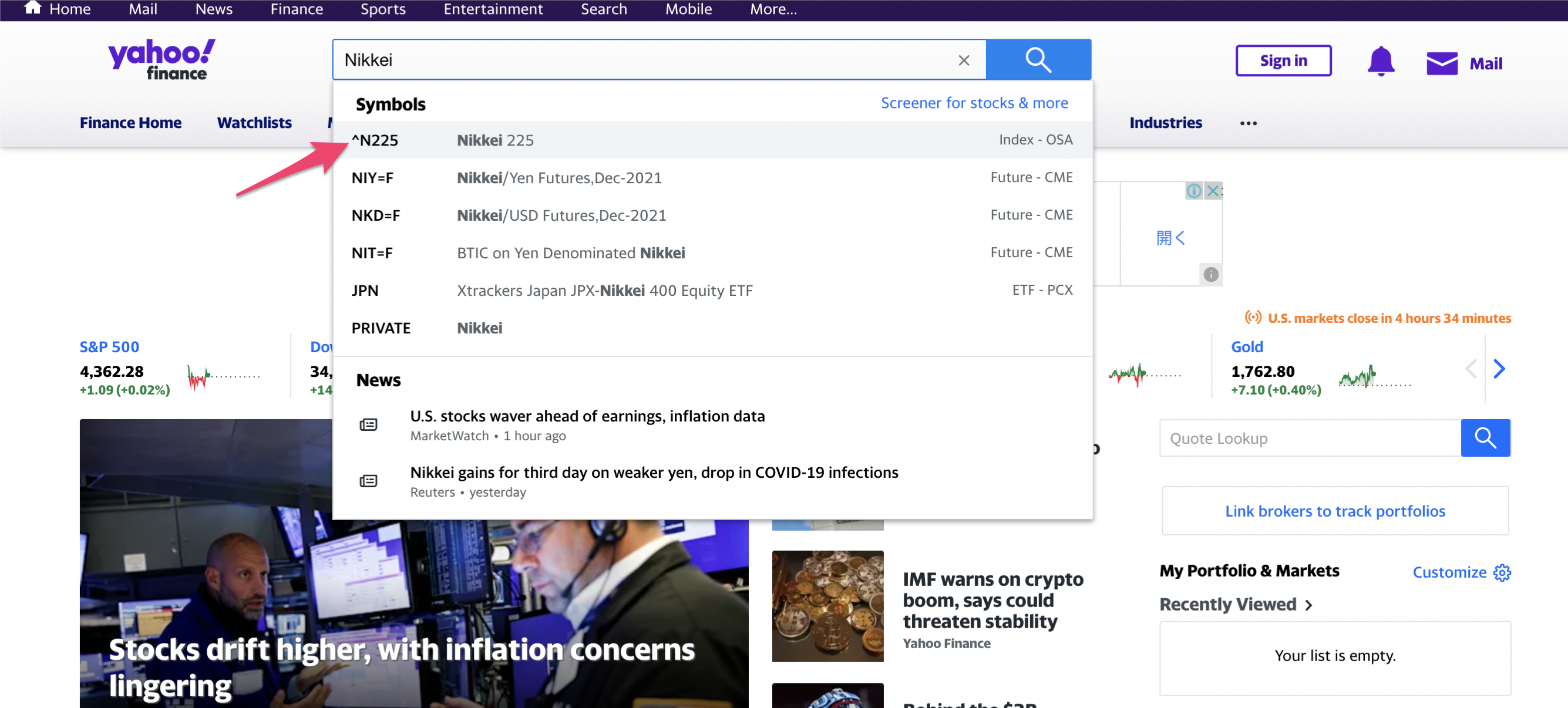
Task: Click news icon beside U.S. stocks waver
Action: [368, 424]
